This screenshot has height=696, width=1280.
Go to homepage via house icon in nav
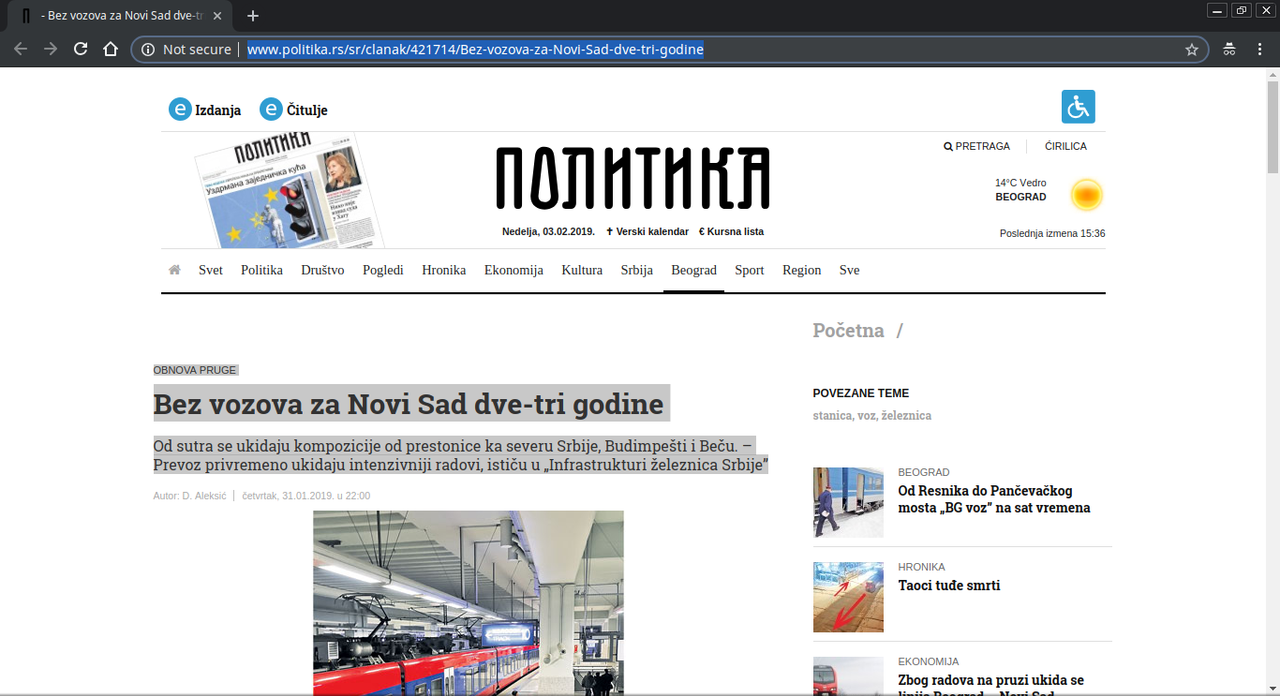(175, 270)
